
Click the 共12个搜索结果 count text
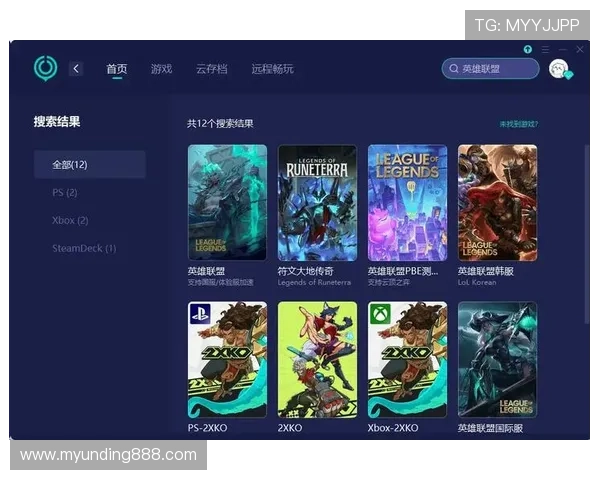point(220,124)
